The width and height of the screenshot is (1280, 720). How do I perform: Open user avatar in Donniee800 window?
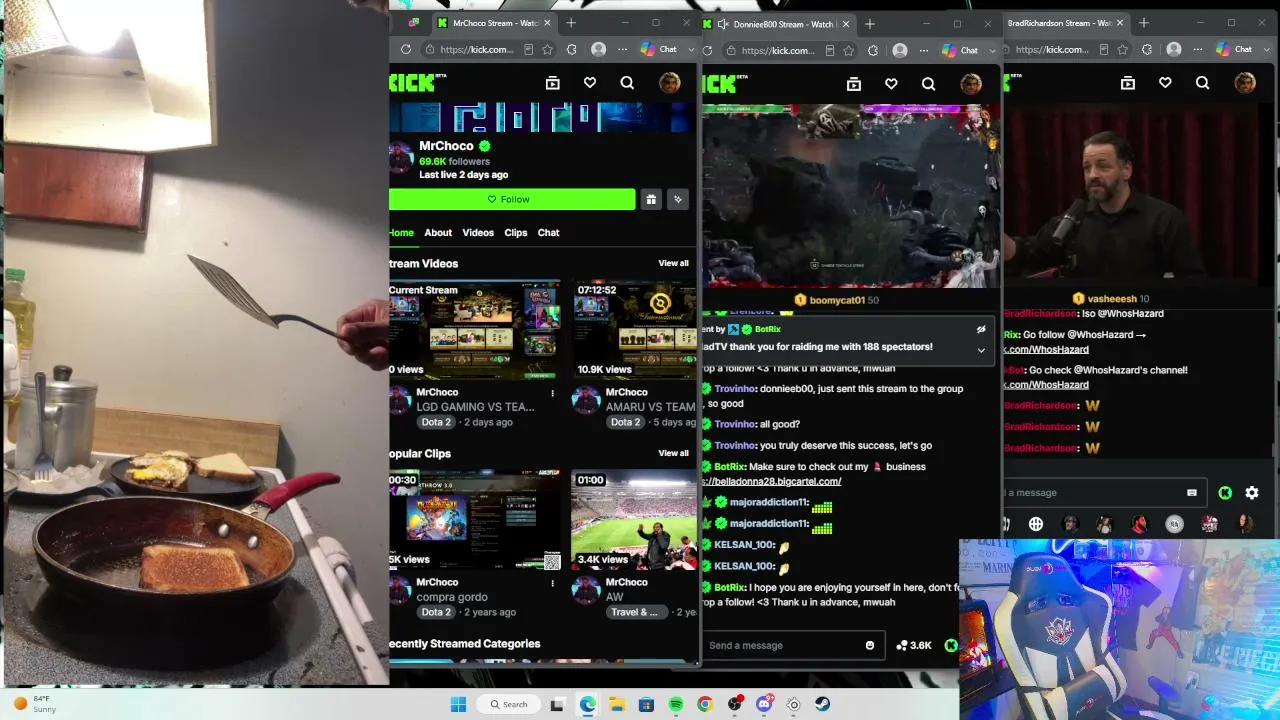click(x=971, y=85)
